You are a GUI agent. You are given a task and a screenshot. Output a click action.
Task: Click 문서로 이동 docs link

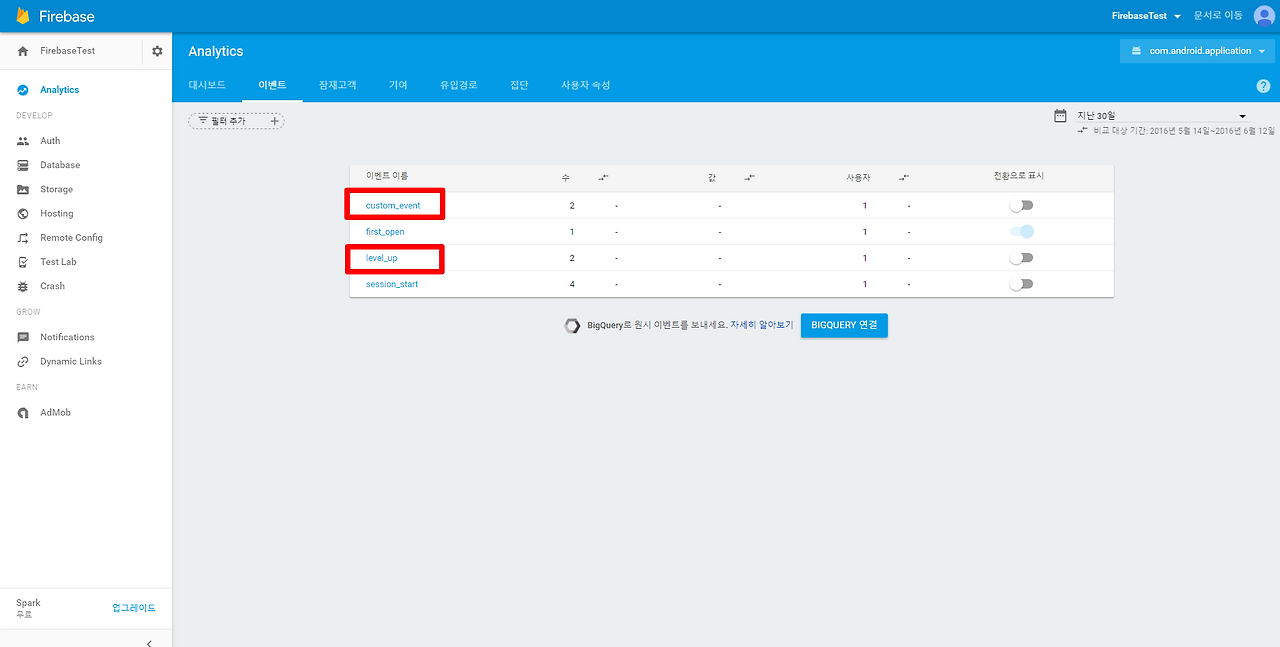1218,16
